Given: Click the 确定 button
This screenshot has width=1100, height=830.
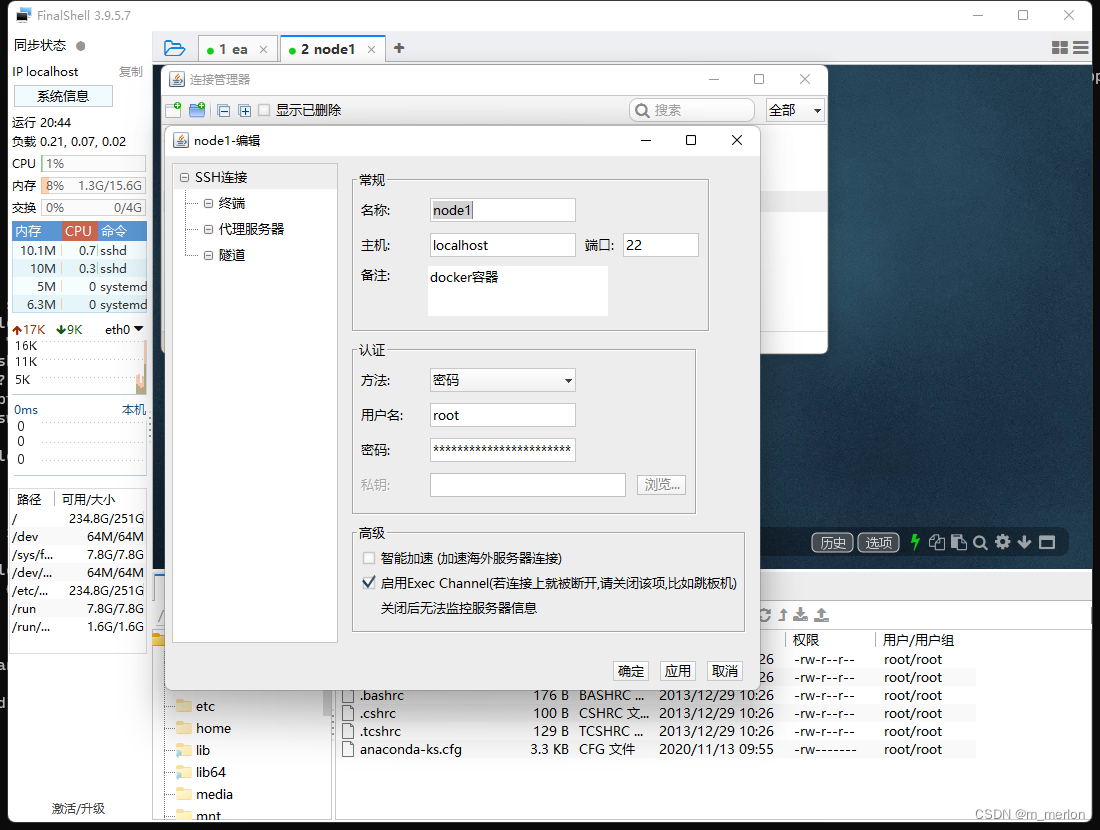Looking at the screenshot, I should 630,671.
